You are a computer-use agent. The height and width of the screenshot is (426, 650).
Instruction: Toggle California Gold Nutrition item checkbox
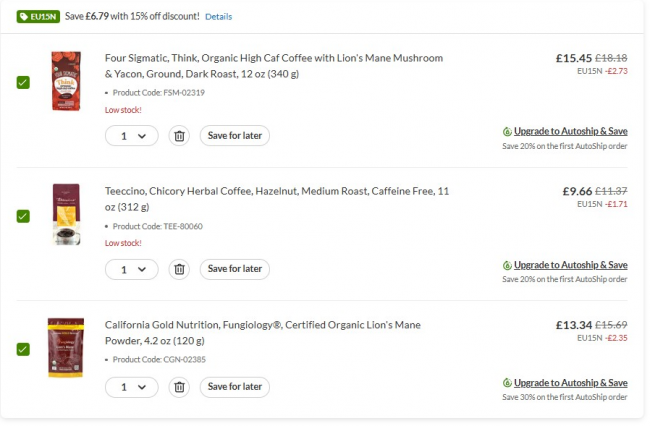(x=23, y=348)
